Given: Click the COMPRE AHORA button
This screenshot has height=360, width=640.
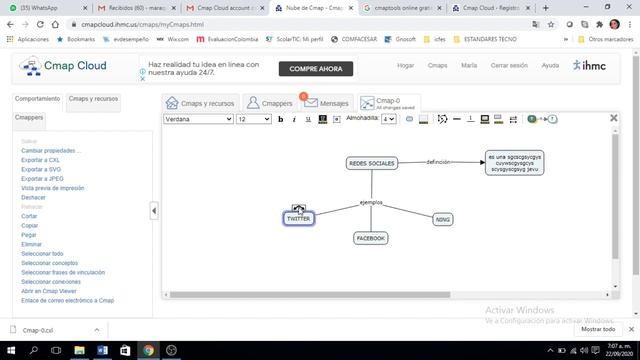Looking at the screenshot, I should point(316,69).
